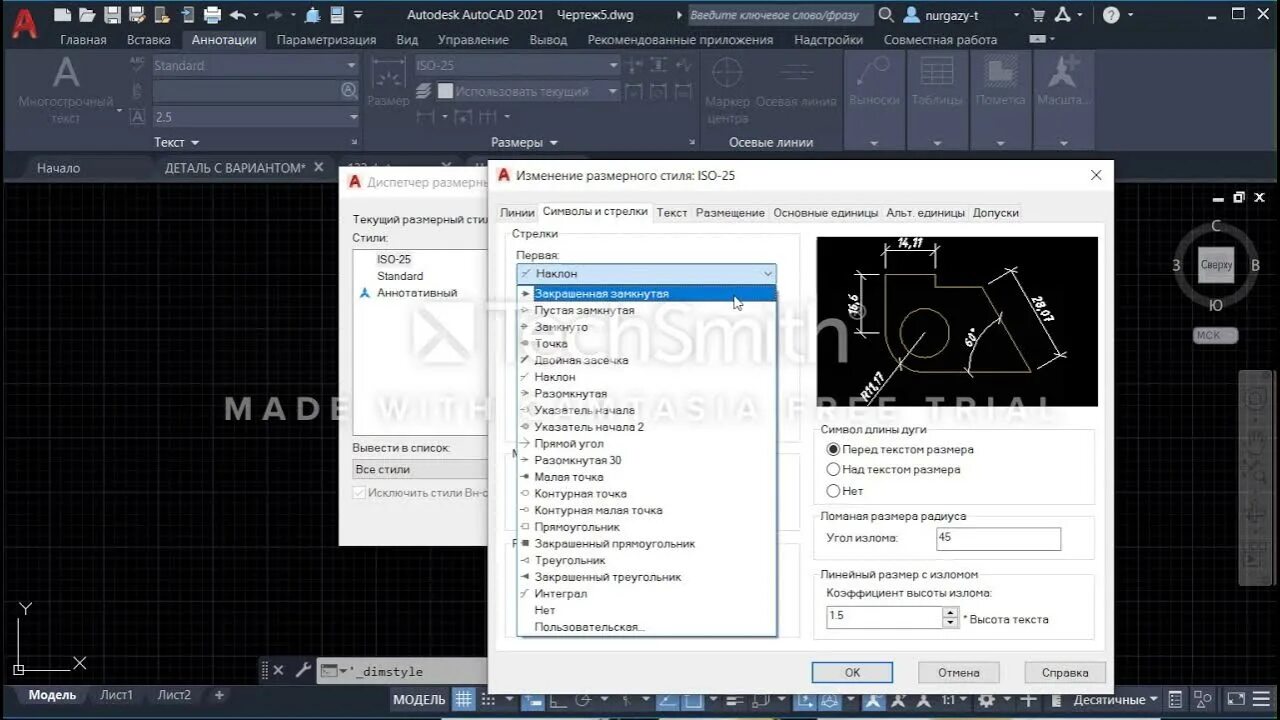
Task: Click the Сверху face of the ViewCube
Action: coord(1216,266)
